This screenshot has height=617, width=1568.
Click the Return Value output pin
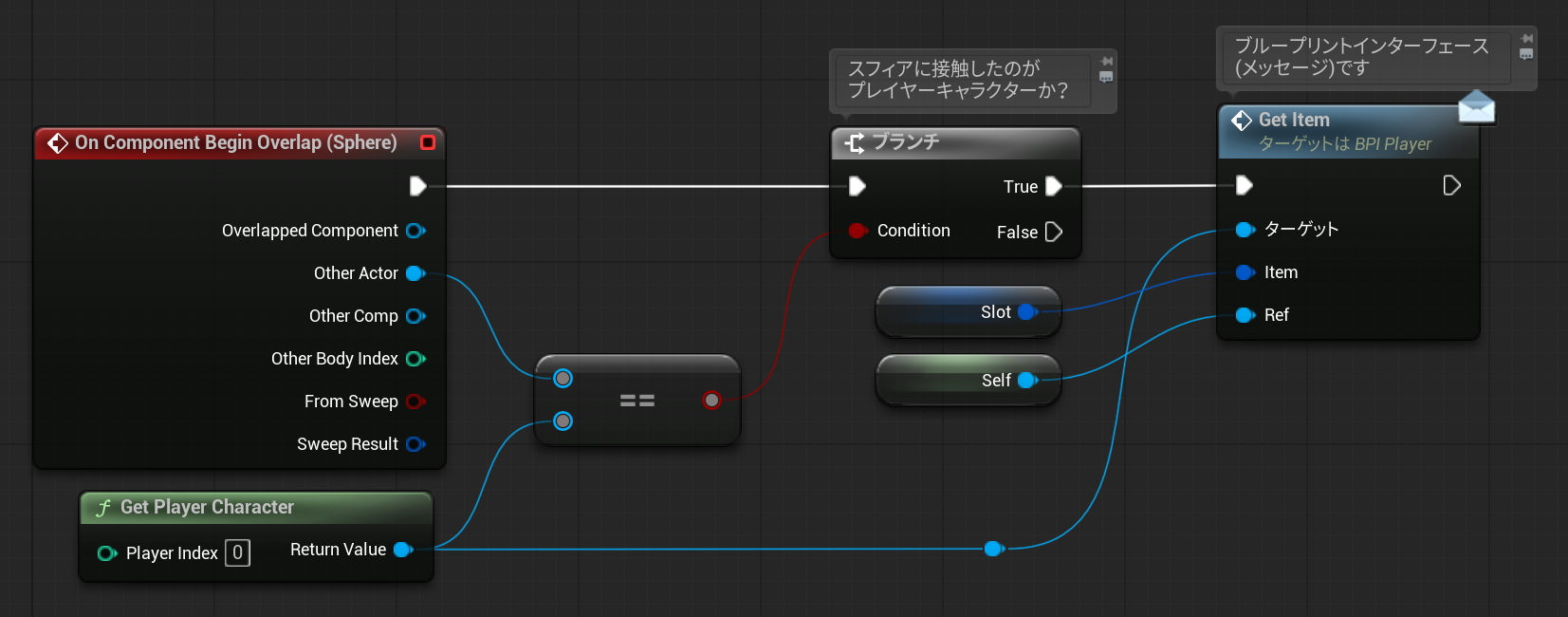click(x=403, y=550)
